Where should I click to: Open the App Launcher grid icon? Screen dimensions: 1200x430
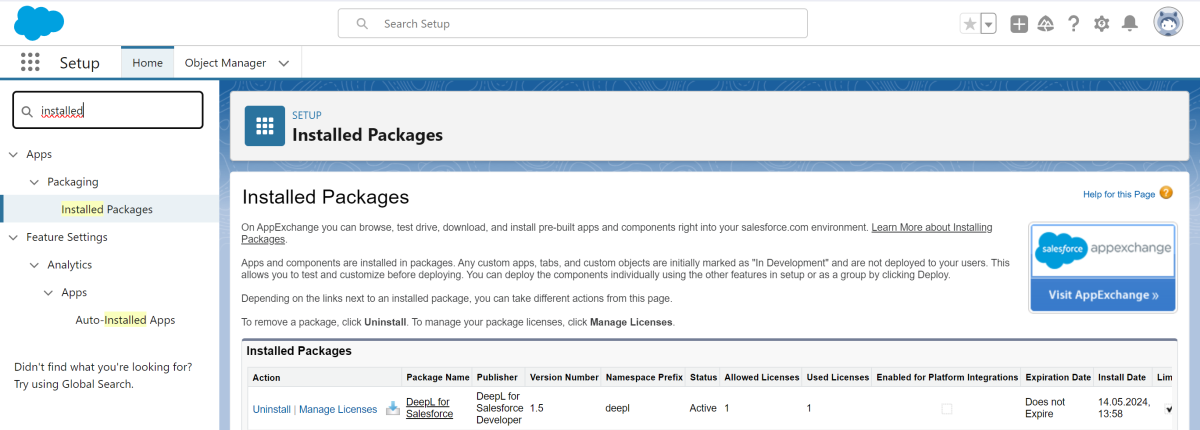click(x=30, y=62)
